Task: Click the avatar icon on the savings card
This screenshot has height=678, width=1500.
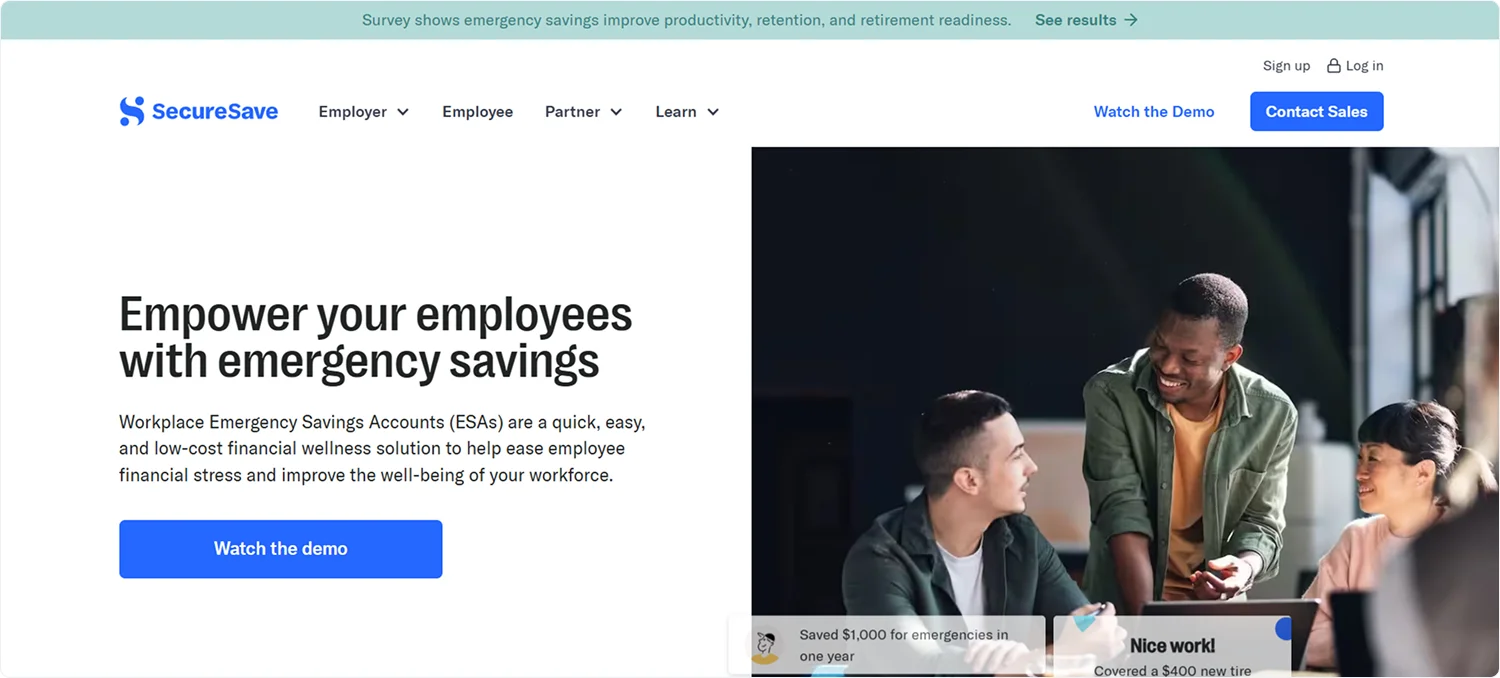Action: [765, 647]
